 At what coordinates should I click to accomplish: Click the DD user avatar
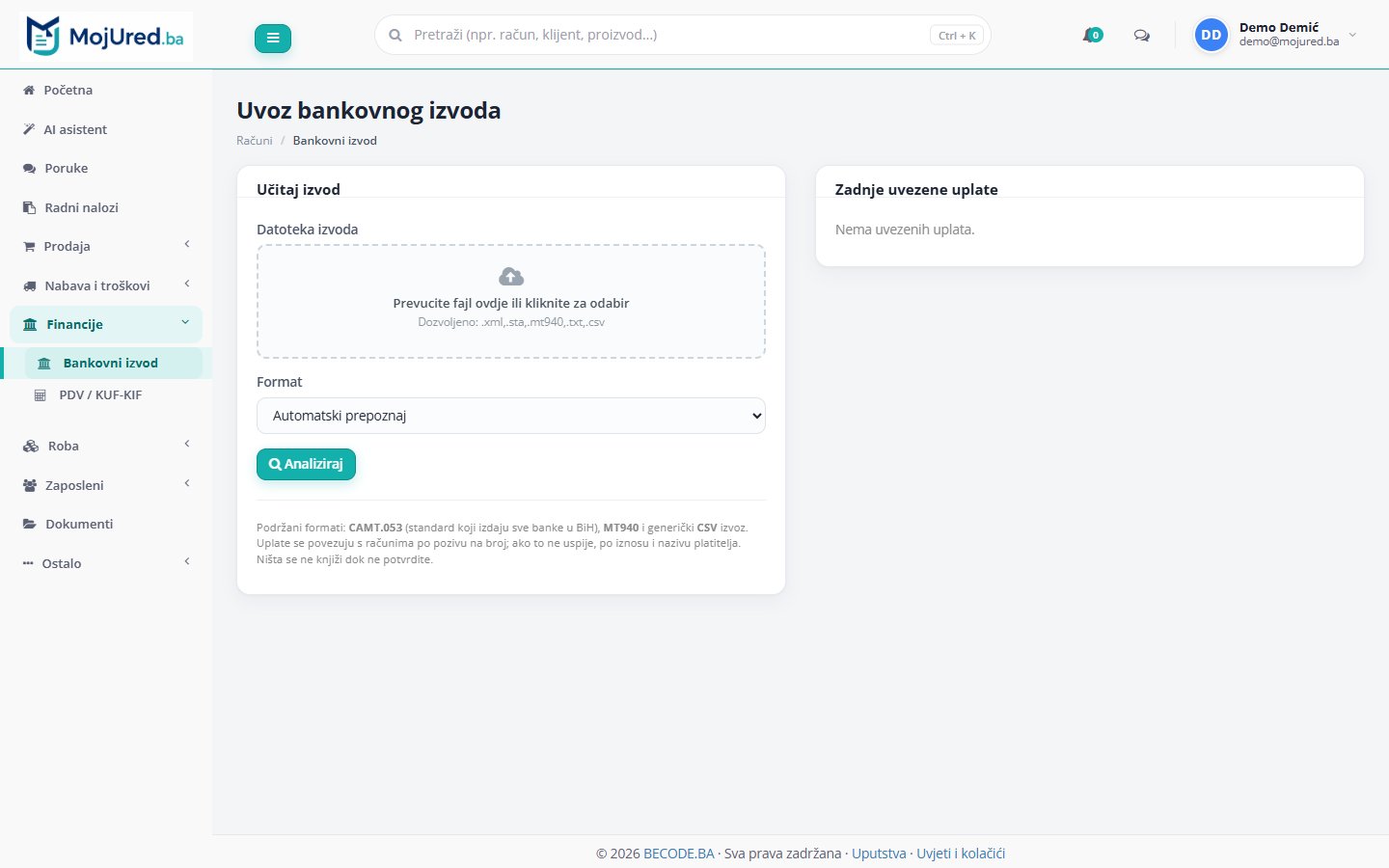[x=1212, y=35]
